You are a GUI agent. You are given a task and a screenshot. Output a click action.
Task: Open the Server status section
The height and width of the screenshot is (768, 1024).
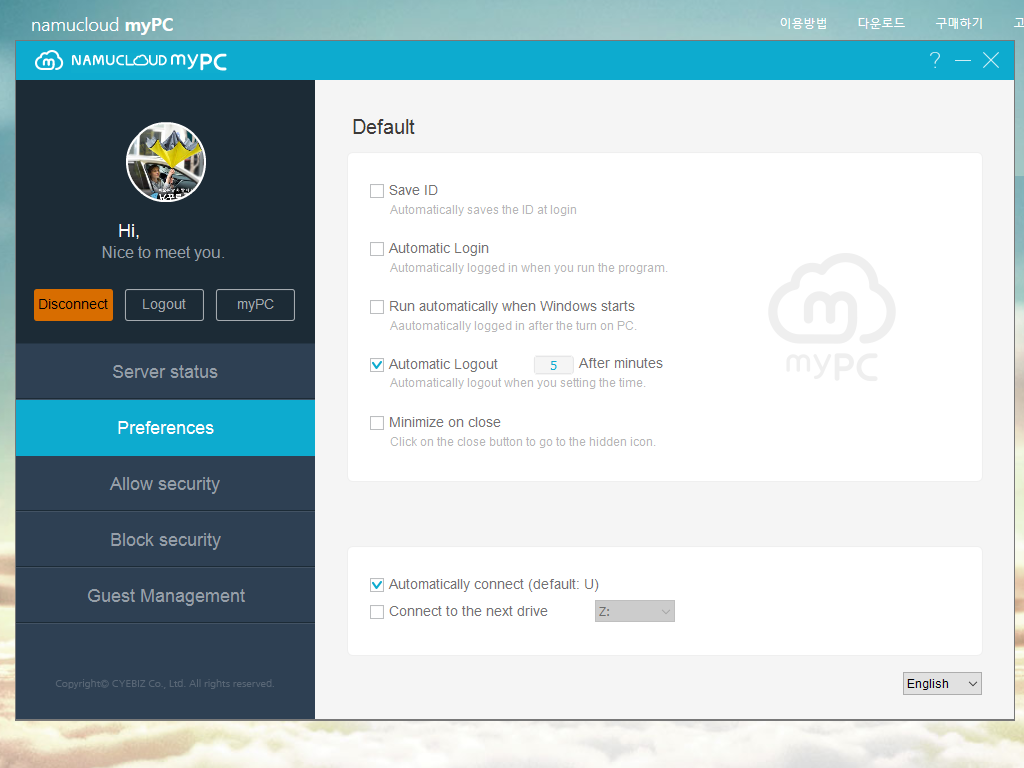tap(165, 372)
